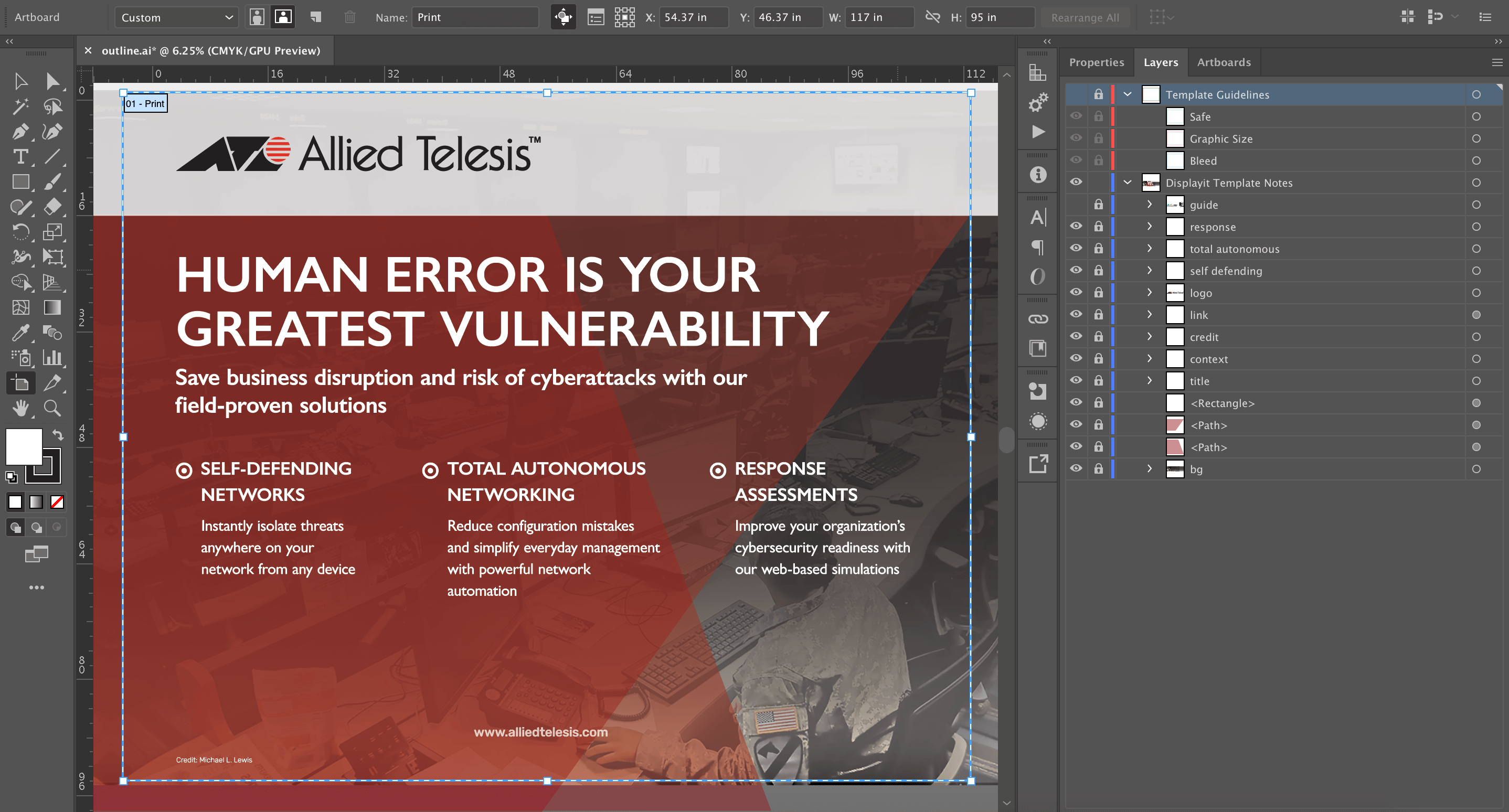Click the Direct Selection tool

52,81
